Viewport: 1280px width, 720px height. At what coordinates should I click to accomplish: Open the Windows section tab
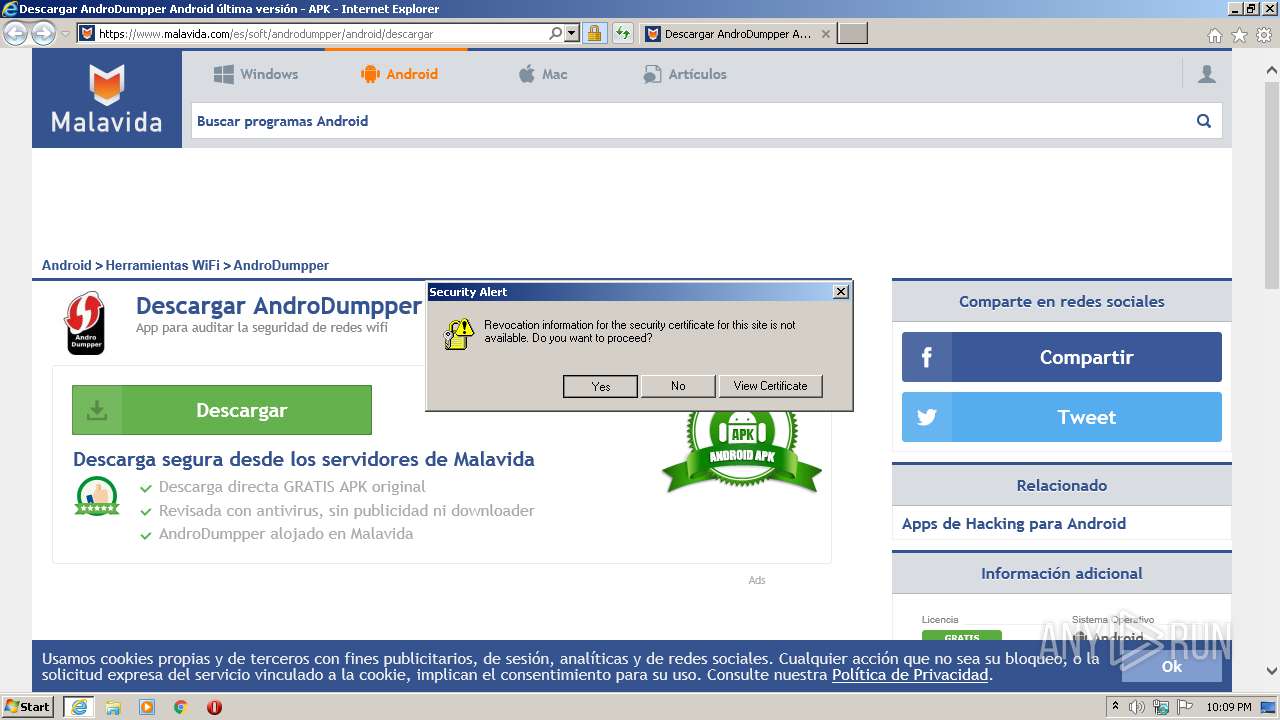[256, 74]
